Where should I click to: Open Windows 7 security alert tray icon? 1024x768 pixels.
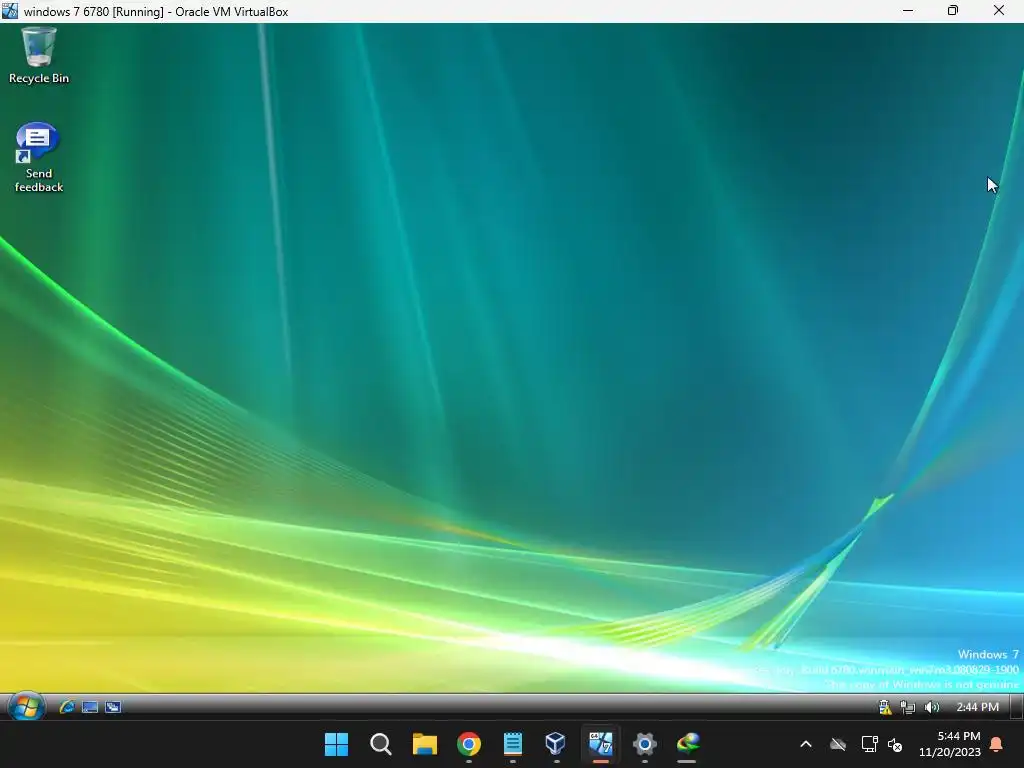885,707
